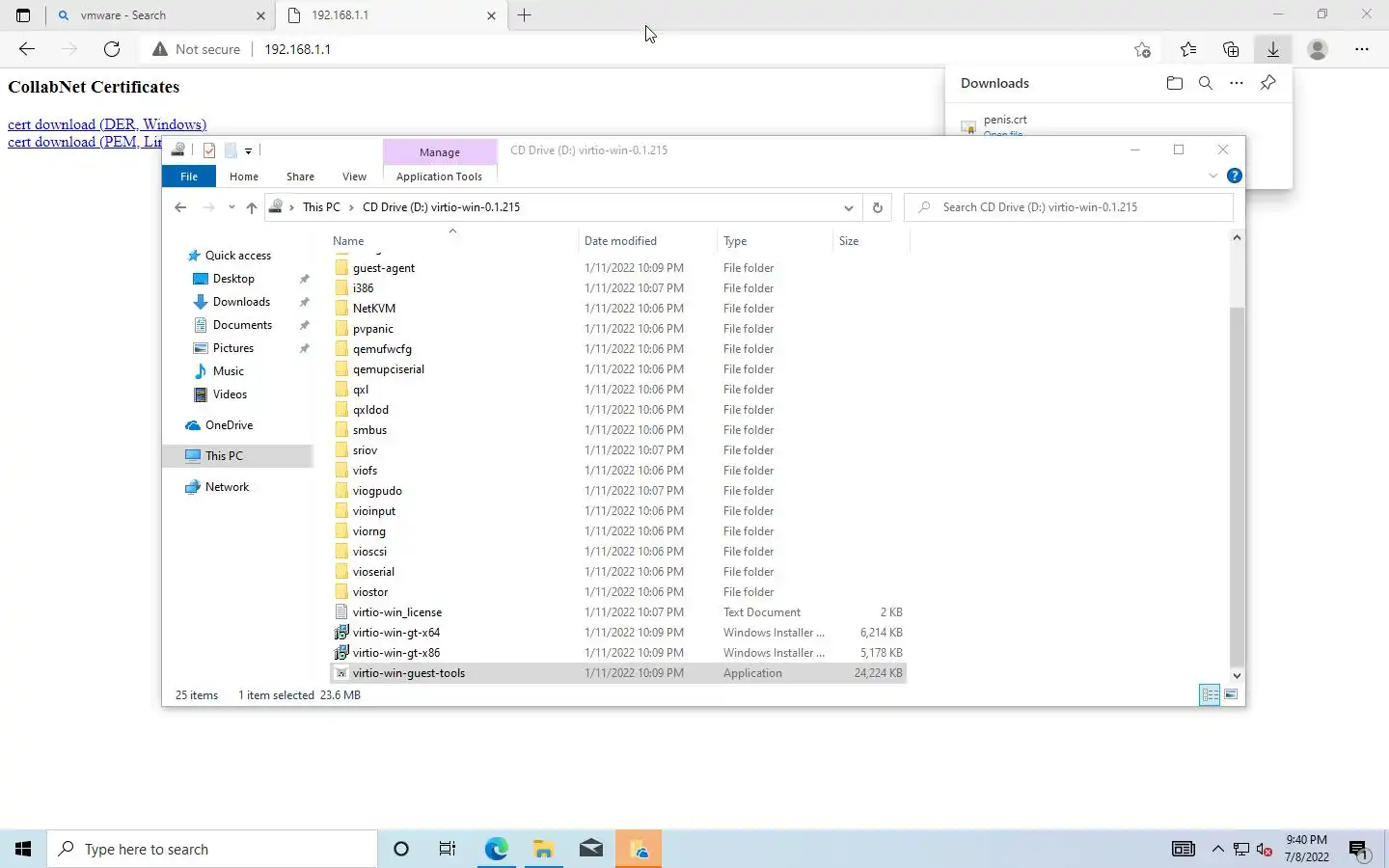Image resolution: width=1389 pixels, height=868 pixels.
Task: Close the 192.168.1.1 browser tab
Action: [x=491, y=15]
